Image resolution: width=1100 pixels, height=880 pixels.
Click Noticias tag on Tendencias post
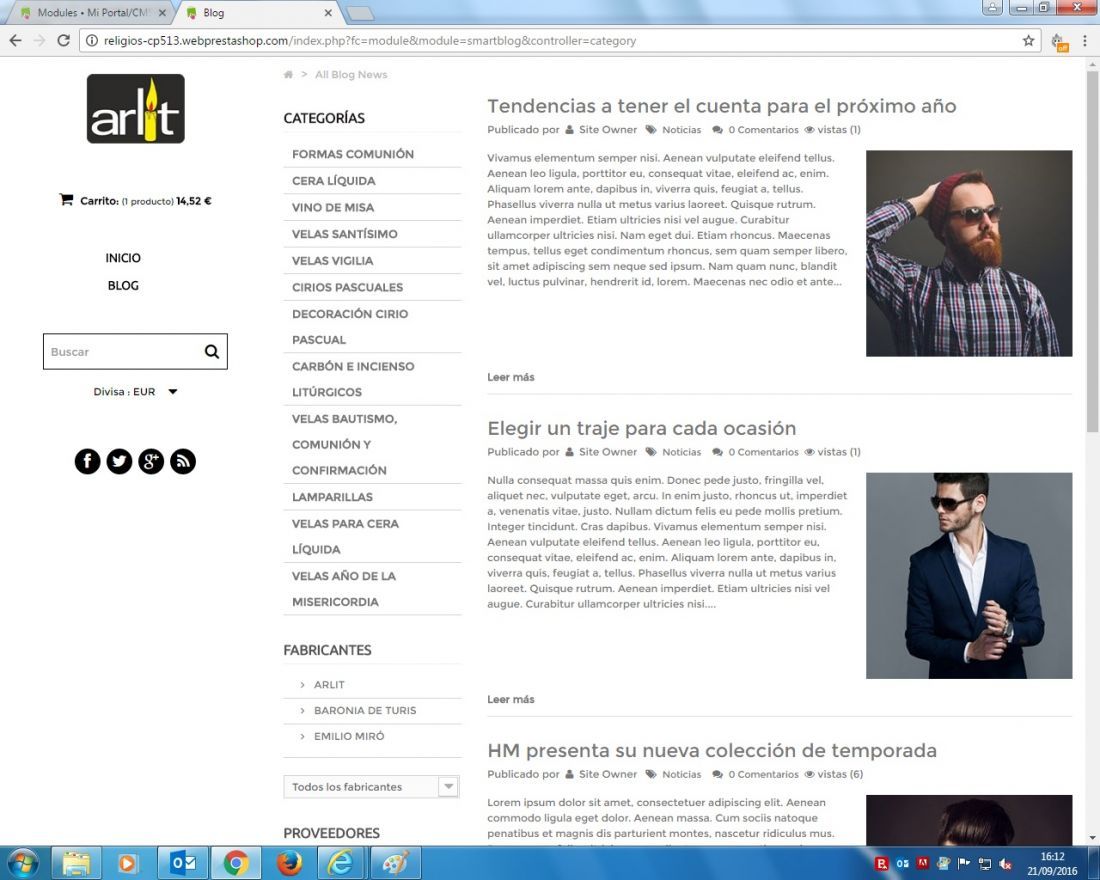[x=681, y=130]
